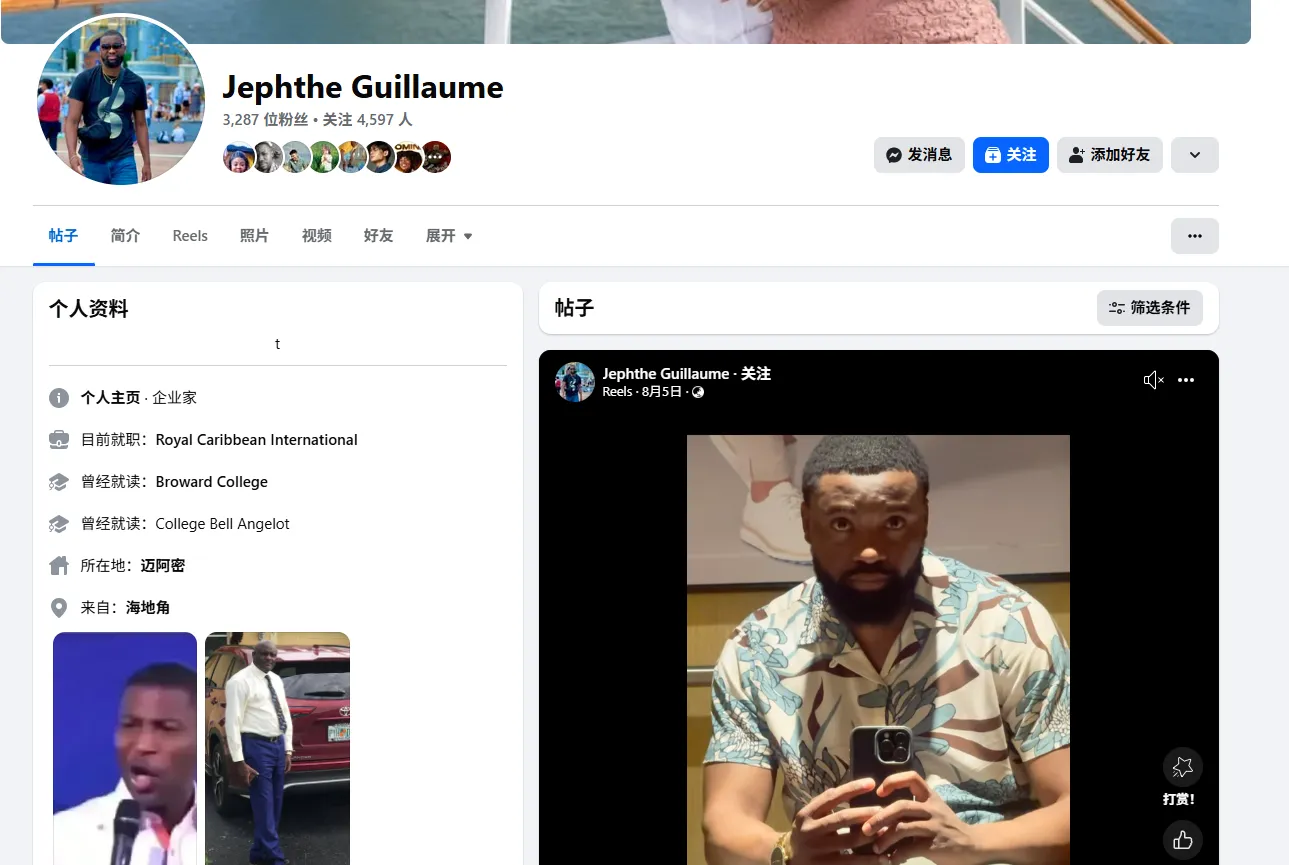Viewport: 1289px width, 865px height.
Task: Click the location pin icon next to 海地角
Action: [x=58, y=607]
